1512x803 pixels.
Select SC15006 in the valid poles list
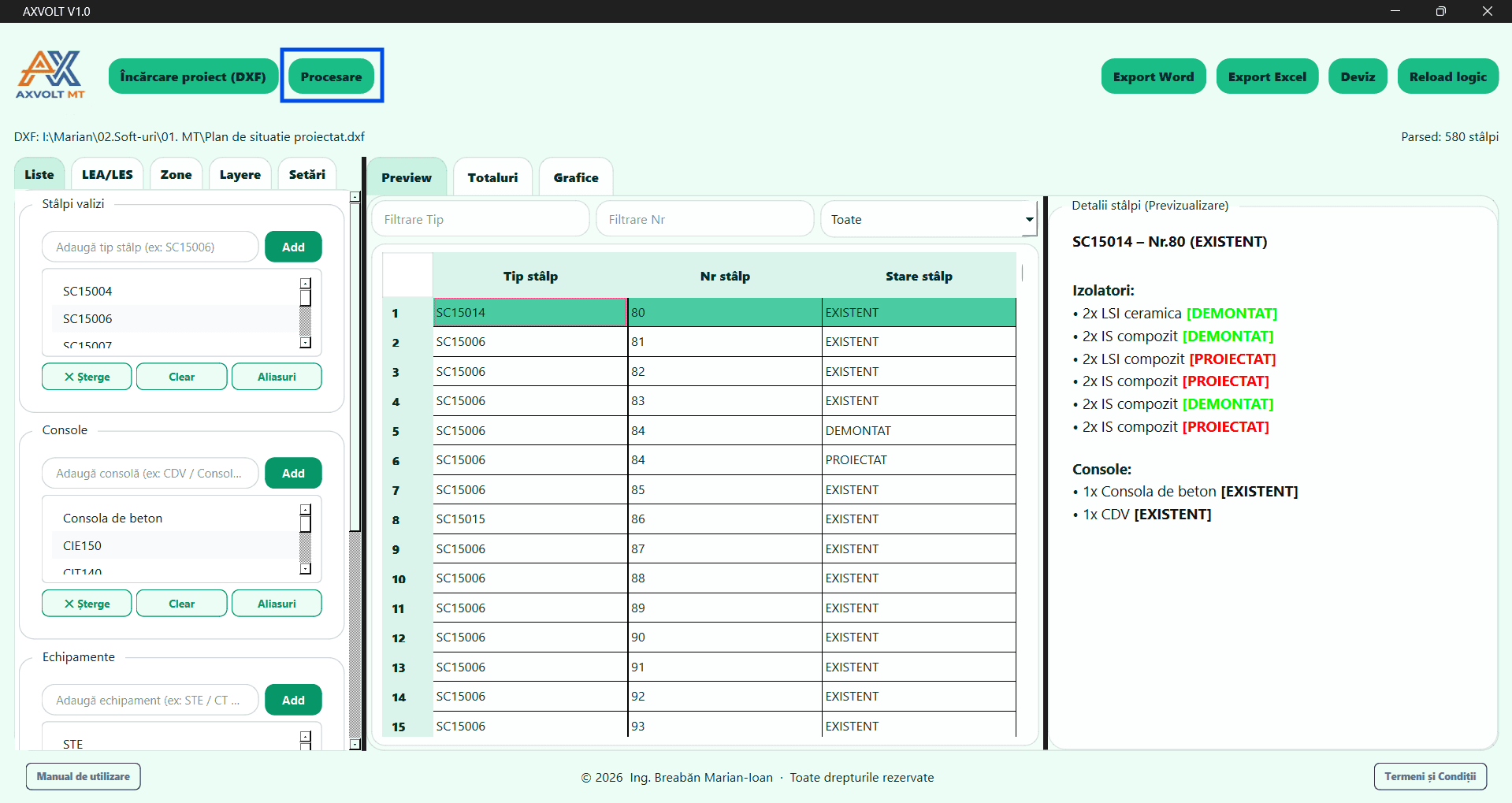coord(175,318)
